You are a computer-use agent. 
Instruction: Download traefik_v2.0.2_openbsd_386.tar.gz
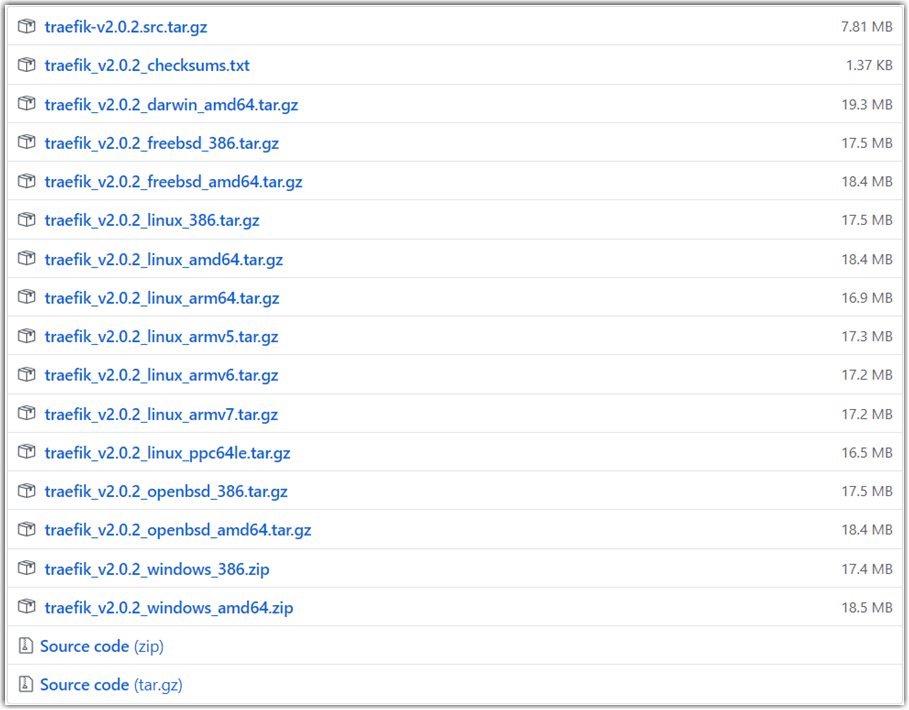click(x=166, y=491)
